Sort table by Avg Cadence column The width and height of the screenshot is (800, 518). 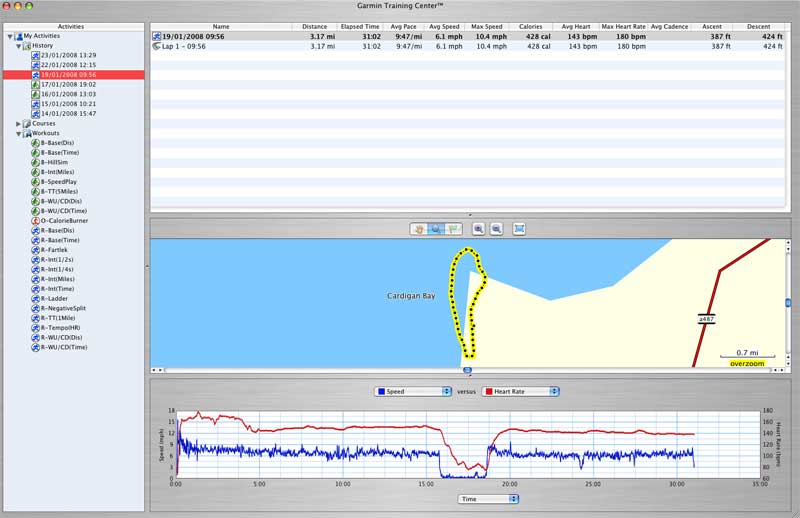point(669,27)
